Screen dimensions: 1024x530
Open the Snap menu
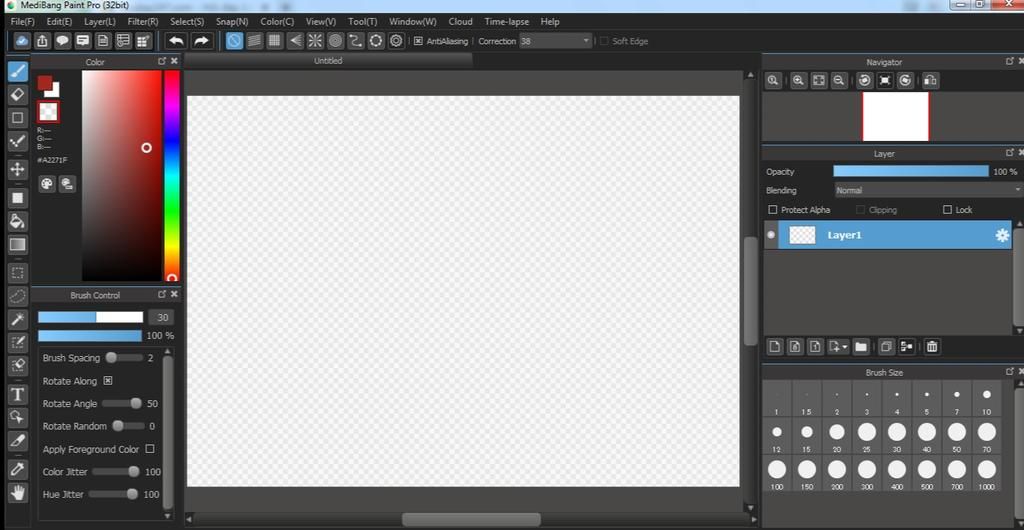tap(232, 22)
